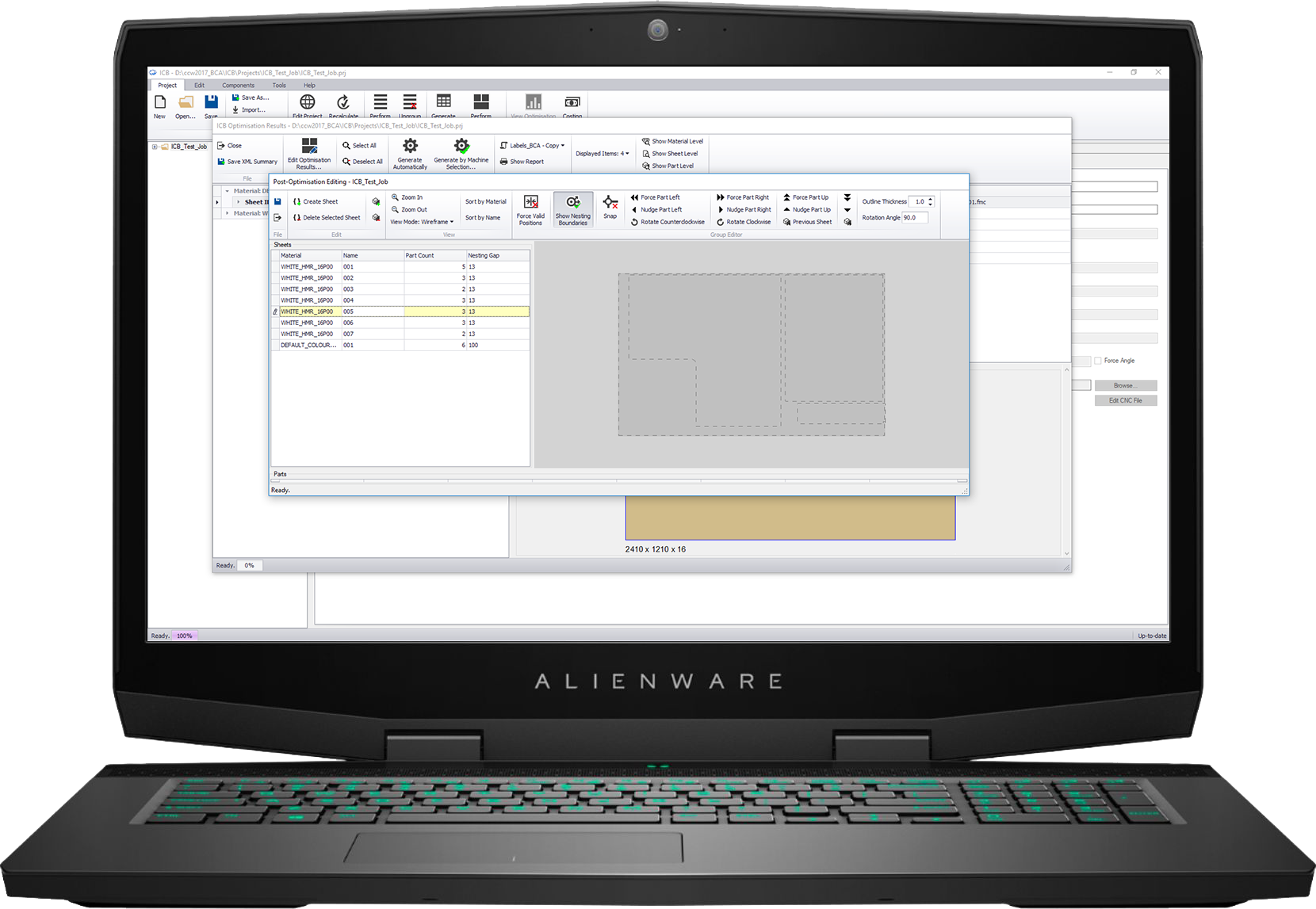This screenshot has width=1316, height=909.
Task: Click Force Part Left
Action: [656, 197]
